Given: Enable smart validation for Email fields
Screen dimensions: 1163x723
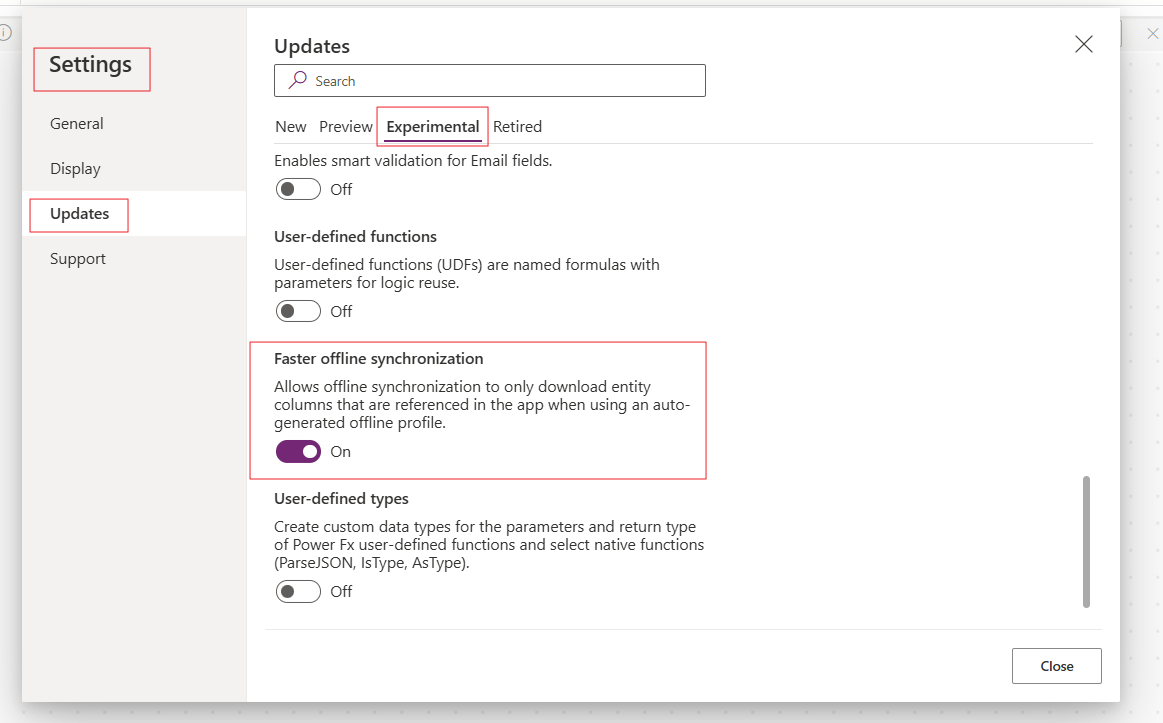Looking at the screenshot, I should click(x=297, y=189).
